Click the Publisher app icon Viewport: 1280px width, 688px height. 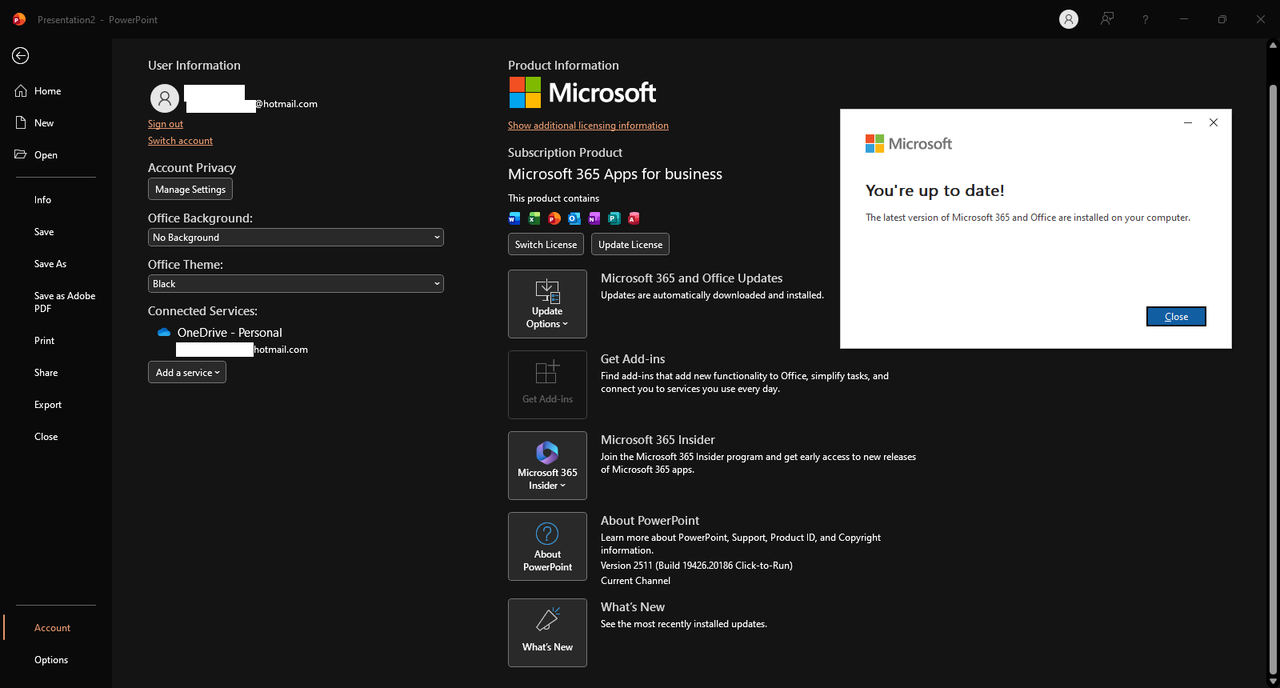(x=614, y=218)
